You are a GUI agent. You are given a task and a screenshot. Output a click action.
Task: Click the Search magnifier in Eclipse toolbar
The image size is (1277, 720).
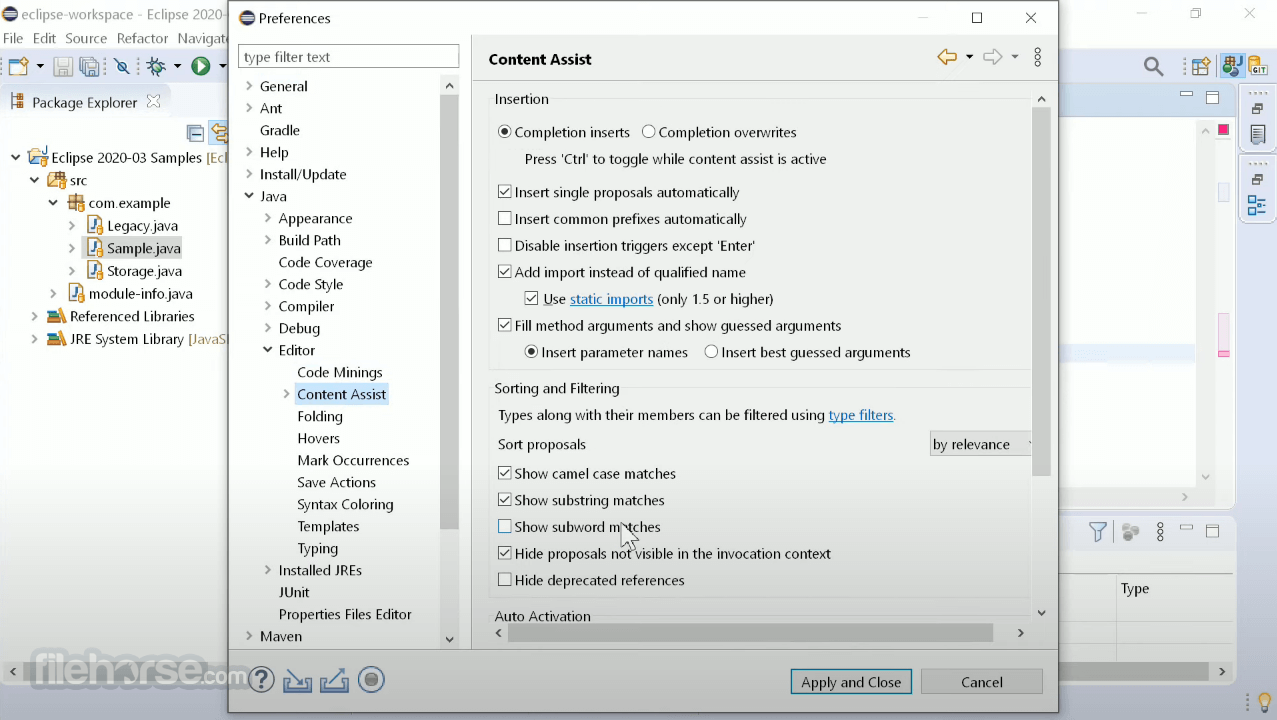pyautogui.click(x=1154, y=67)
